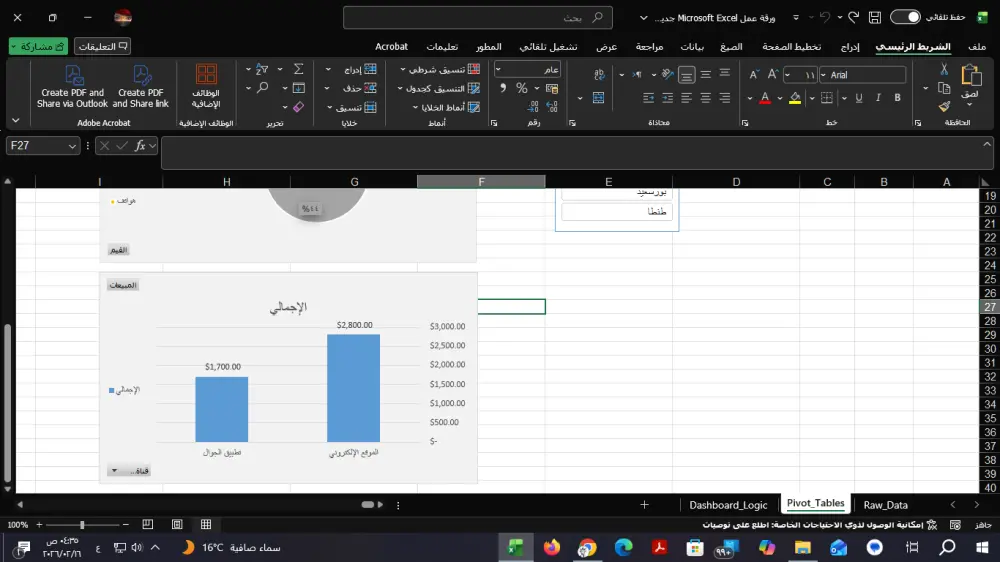Click the Find and Select magnifier icon

coord(262,88)
